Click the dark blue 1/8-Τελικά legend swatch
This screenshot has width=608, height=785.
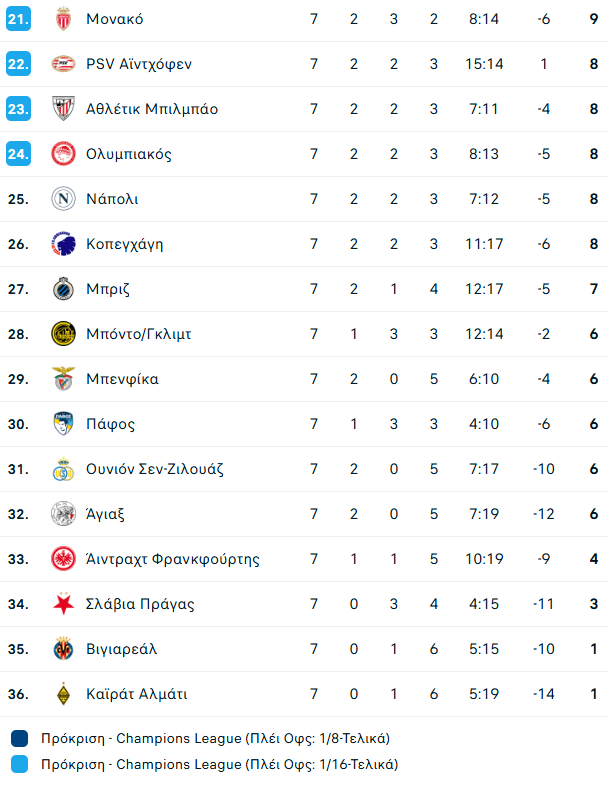20,739
